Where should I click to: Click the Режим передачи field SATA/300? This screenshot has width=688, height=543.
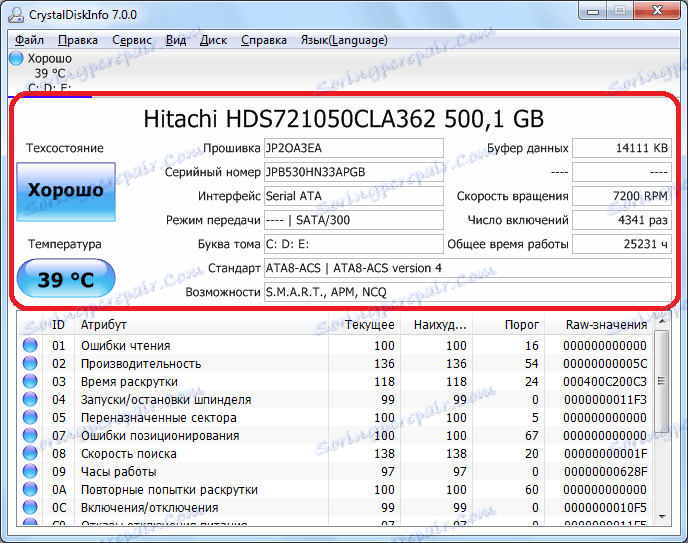pos(353,220)
